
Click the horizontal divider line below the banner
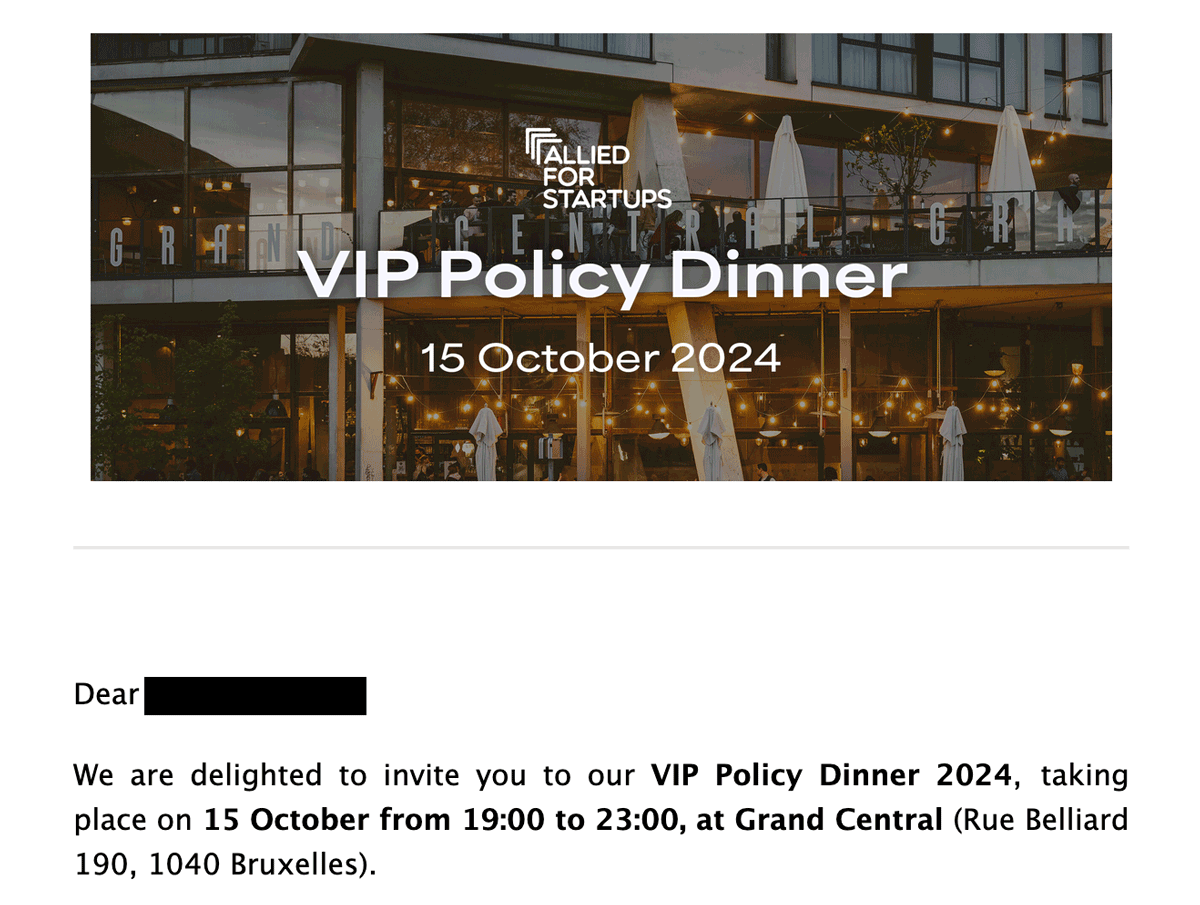click(x=601, y=548)
